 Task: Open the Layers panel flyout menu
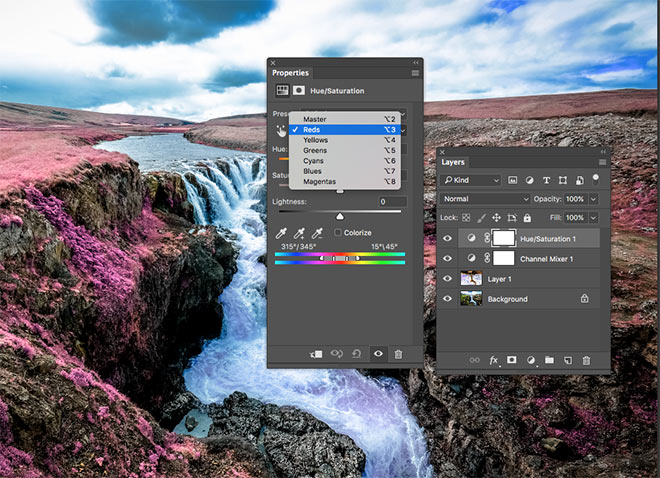coord(602,162)
